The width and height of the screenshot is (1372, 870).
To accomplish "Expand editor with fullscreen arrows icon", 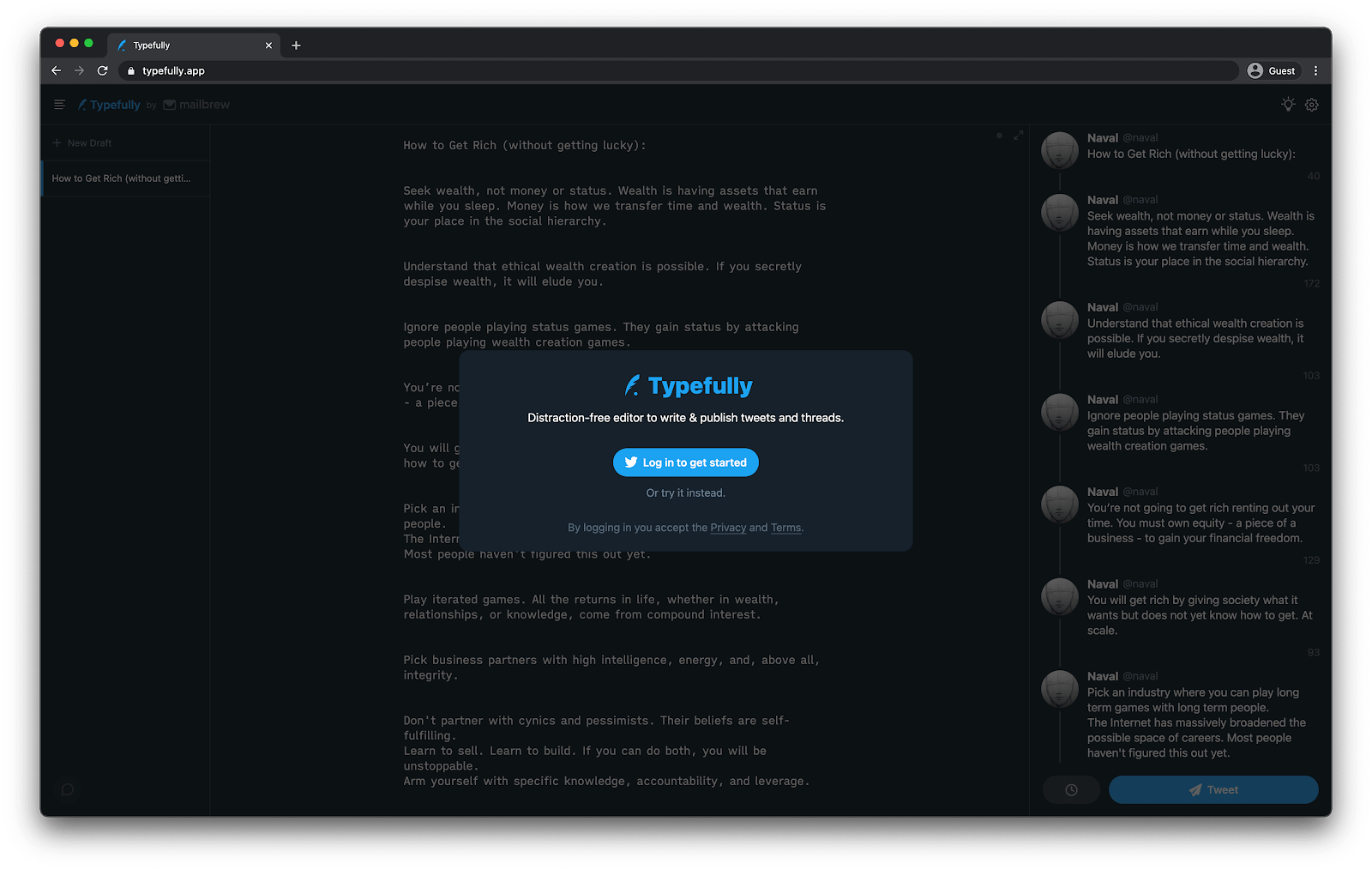I will coord(1018,136).
